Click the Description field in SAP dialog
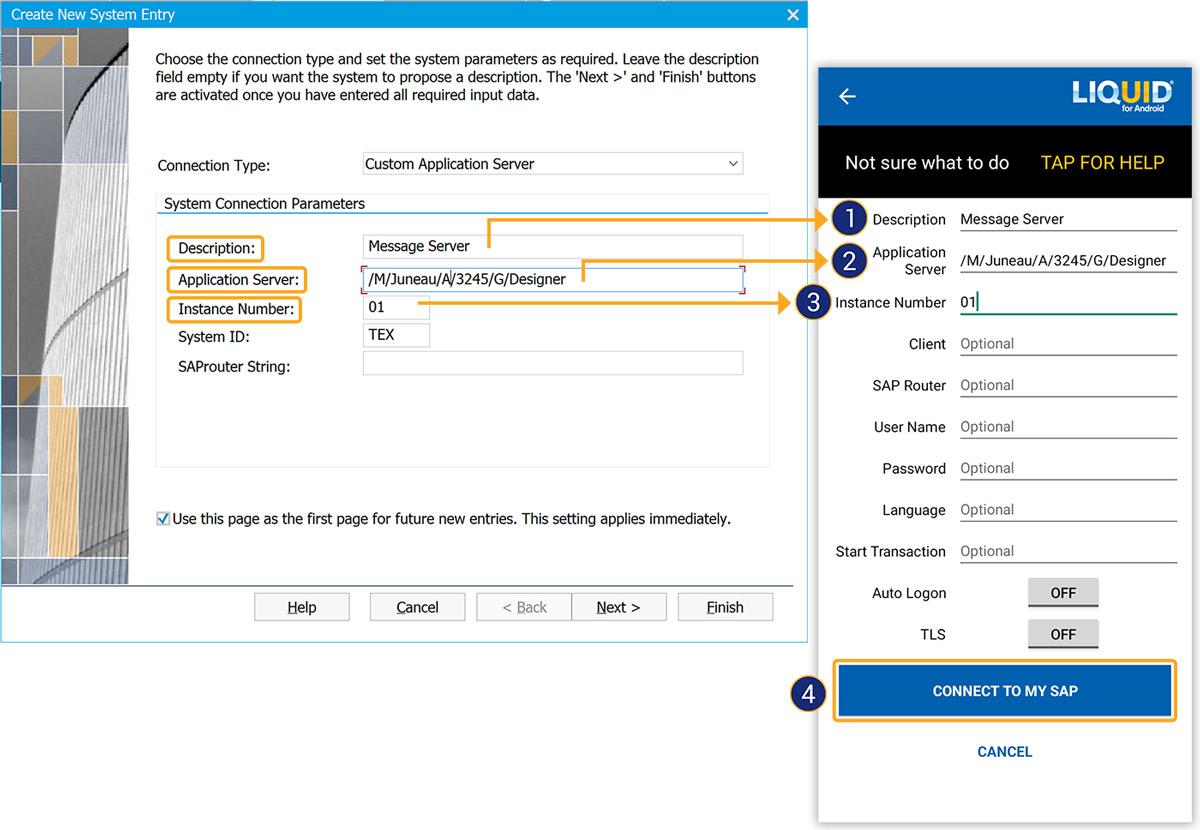This screenshot has height=830, width=1200. [552, 246]
